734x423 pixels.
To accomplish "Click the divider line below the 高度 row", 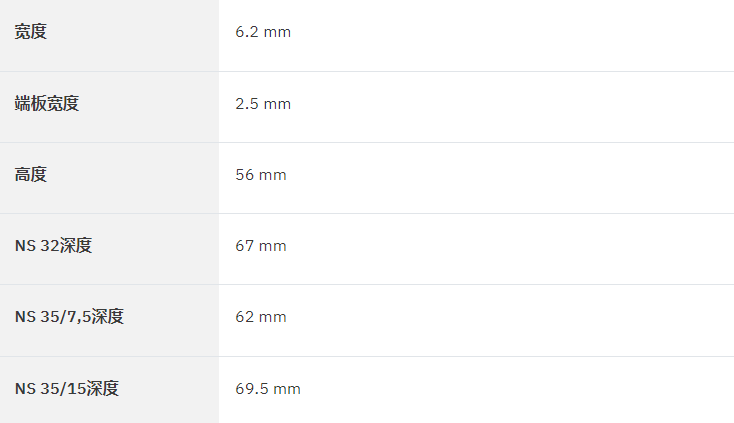I will 367,214.
